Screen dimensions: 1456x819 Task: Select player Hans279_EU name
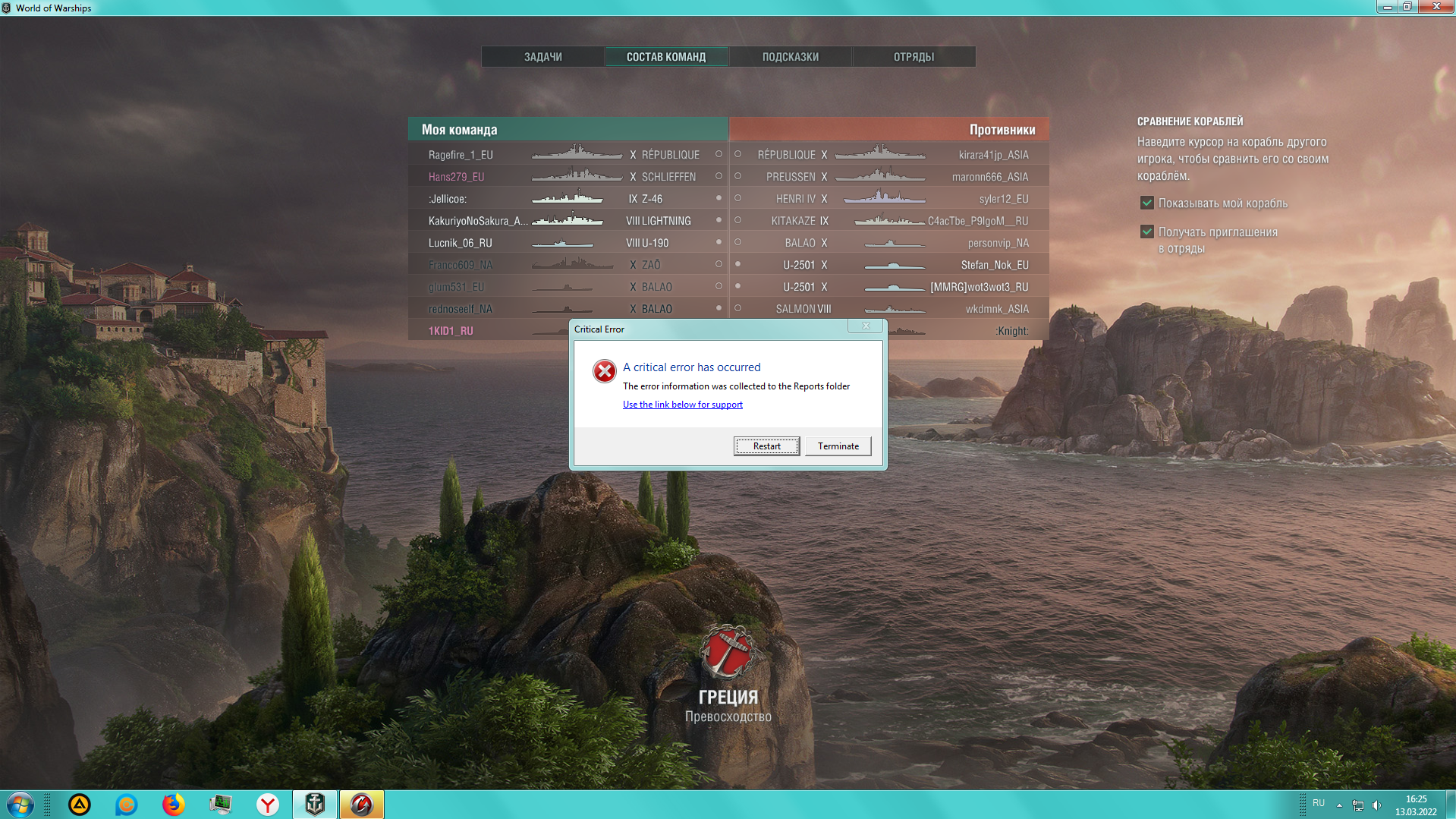pyautogui.click(x=456, y=177)
